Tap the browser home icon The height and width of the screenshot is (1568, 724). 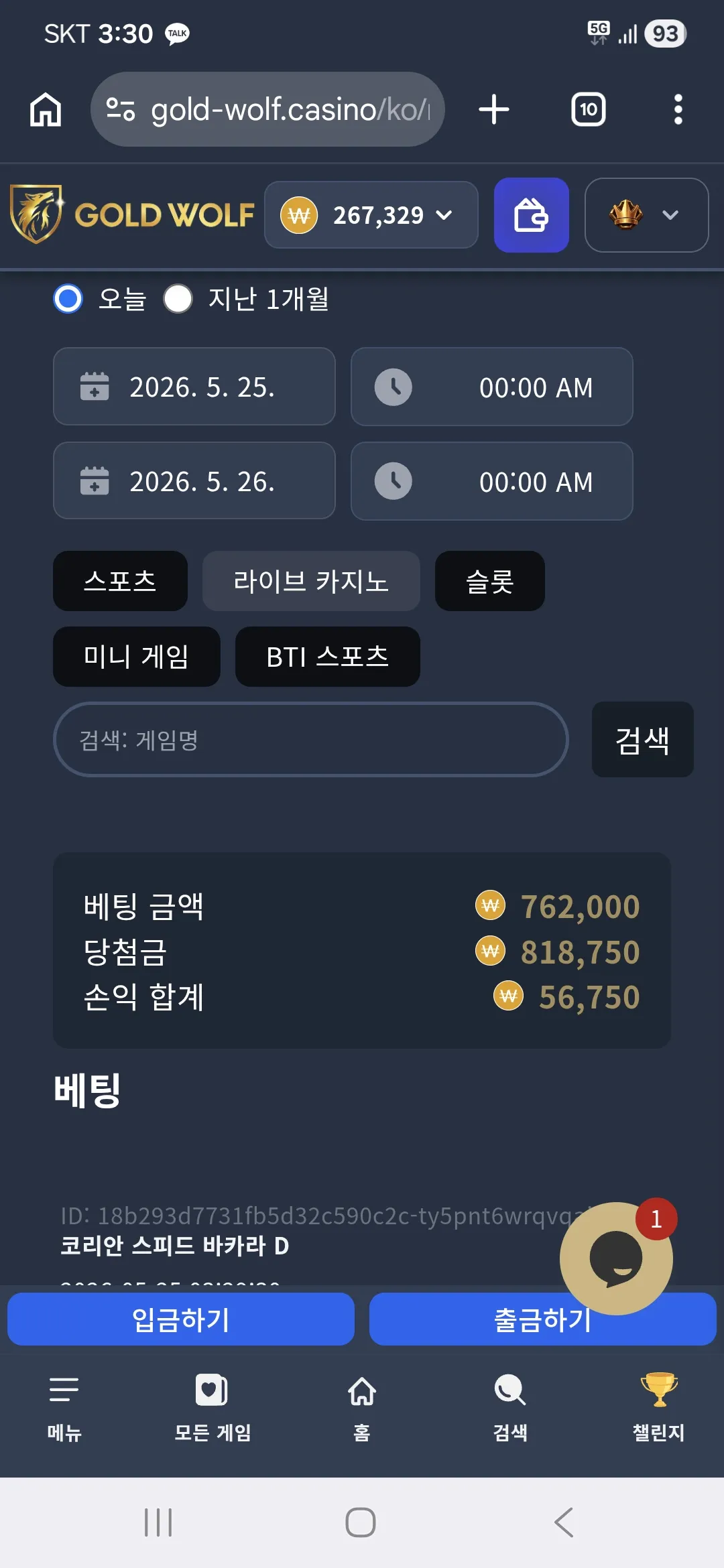(x=46, y=109)
